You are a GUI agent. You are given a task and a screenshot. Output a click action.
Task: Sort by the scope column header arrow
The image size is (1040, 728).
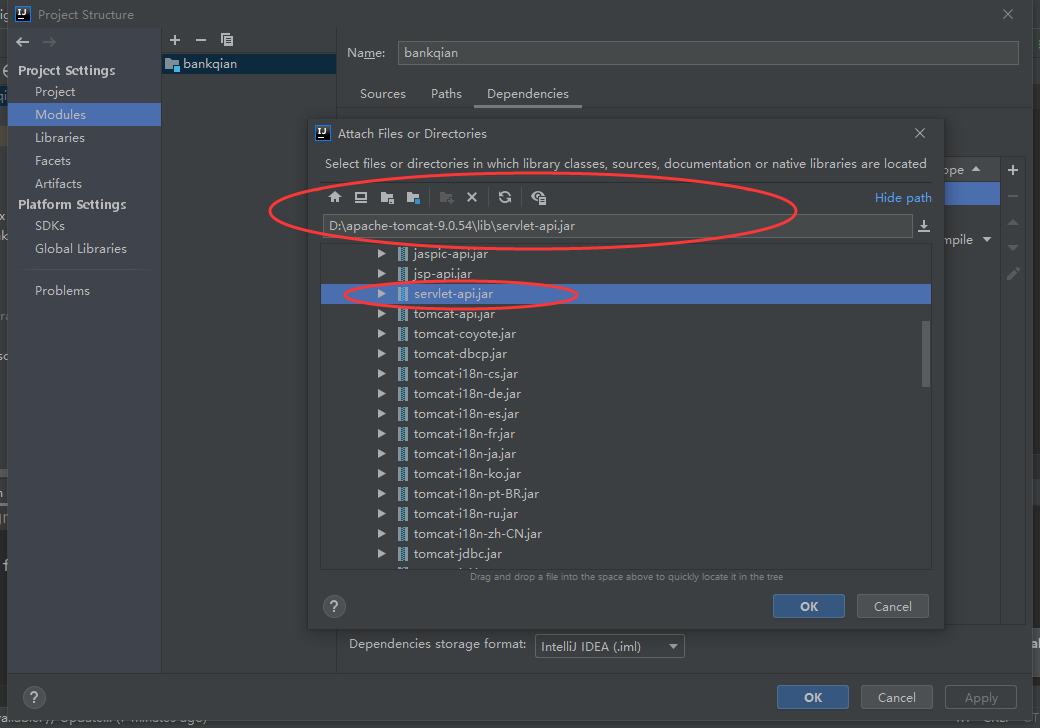click(976, 170)
